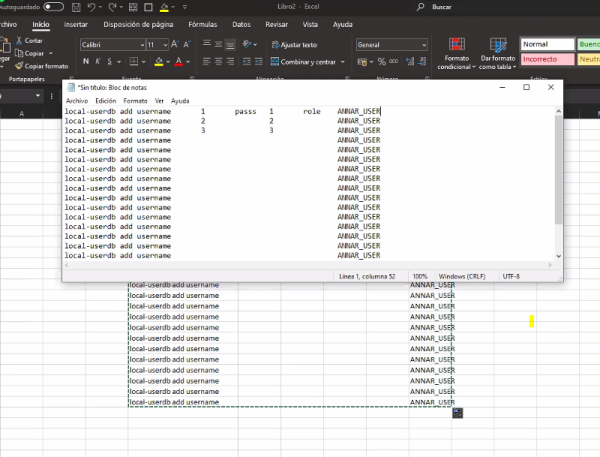Expand the Copiar options arrow
This screenshot has height=457, width=600.
coord(51,53)
